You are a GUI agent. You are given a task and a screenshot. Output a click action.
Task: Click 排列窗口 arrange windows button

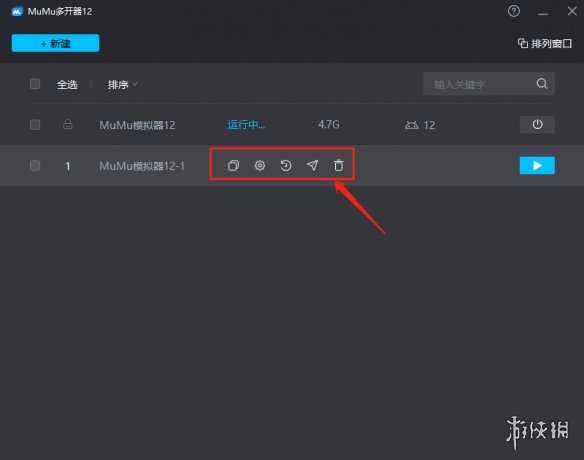point(545,44)
